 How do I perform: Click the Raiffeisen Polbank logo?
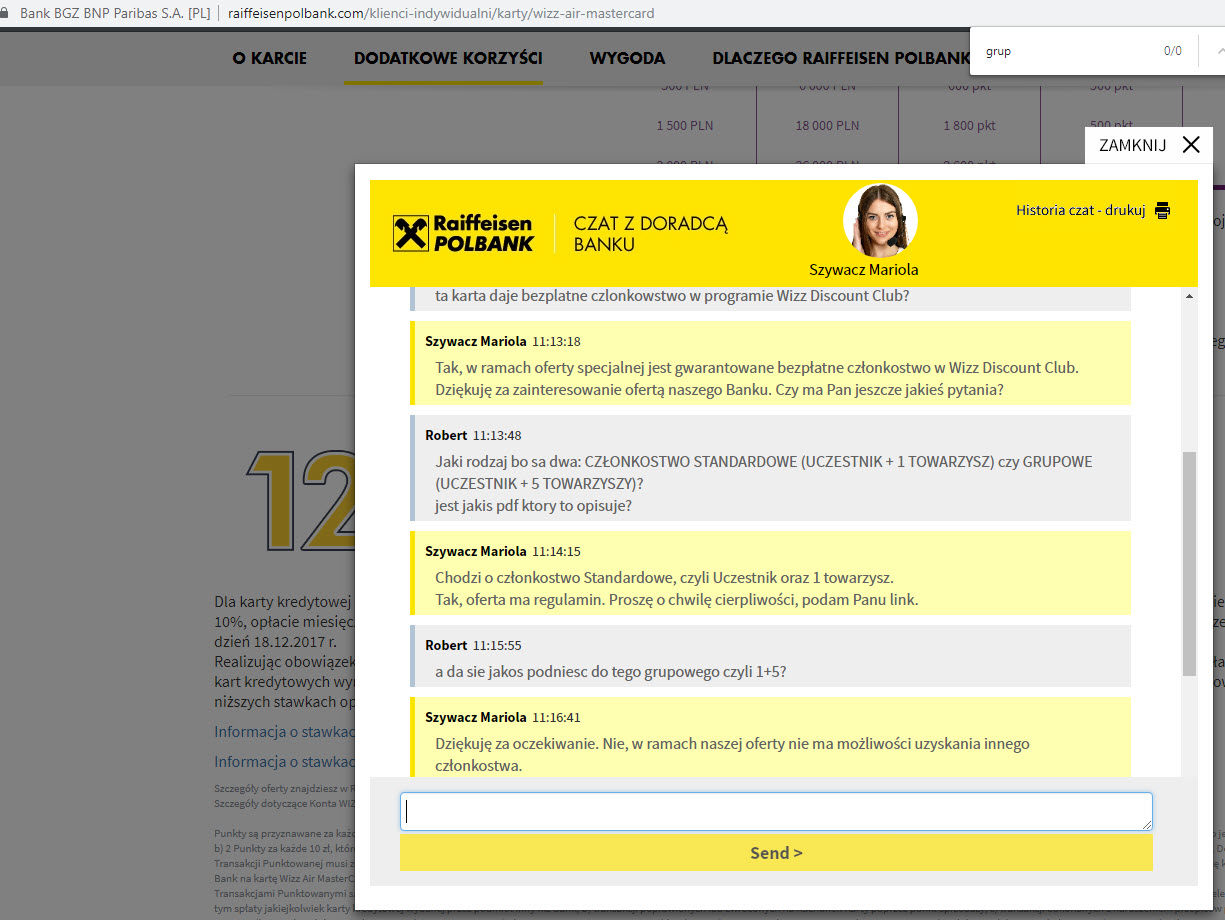coord(463,233)
